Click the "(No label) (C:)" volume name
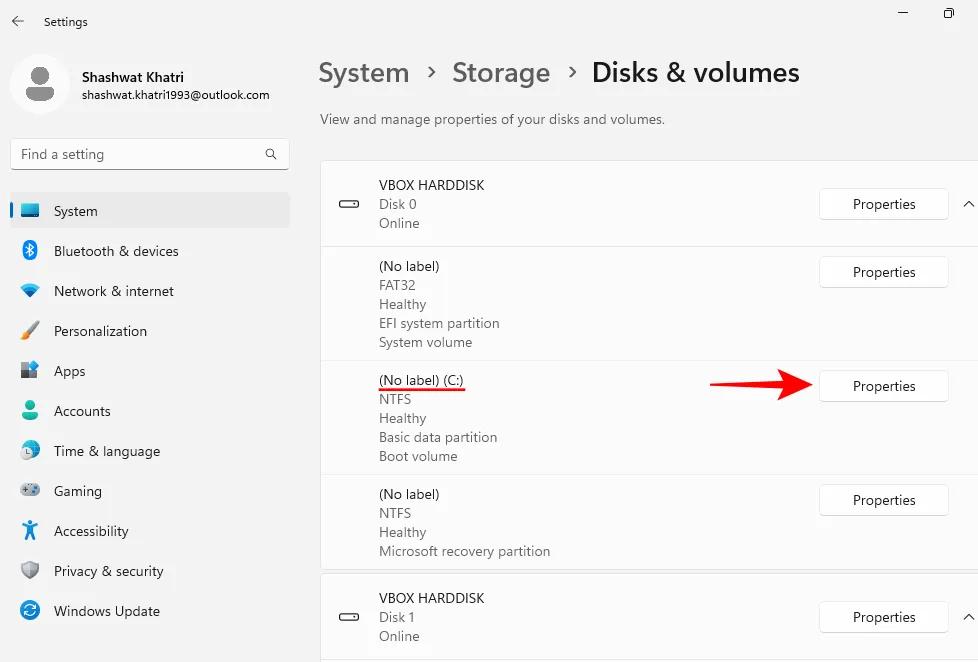978x662 pixels. 421,380
